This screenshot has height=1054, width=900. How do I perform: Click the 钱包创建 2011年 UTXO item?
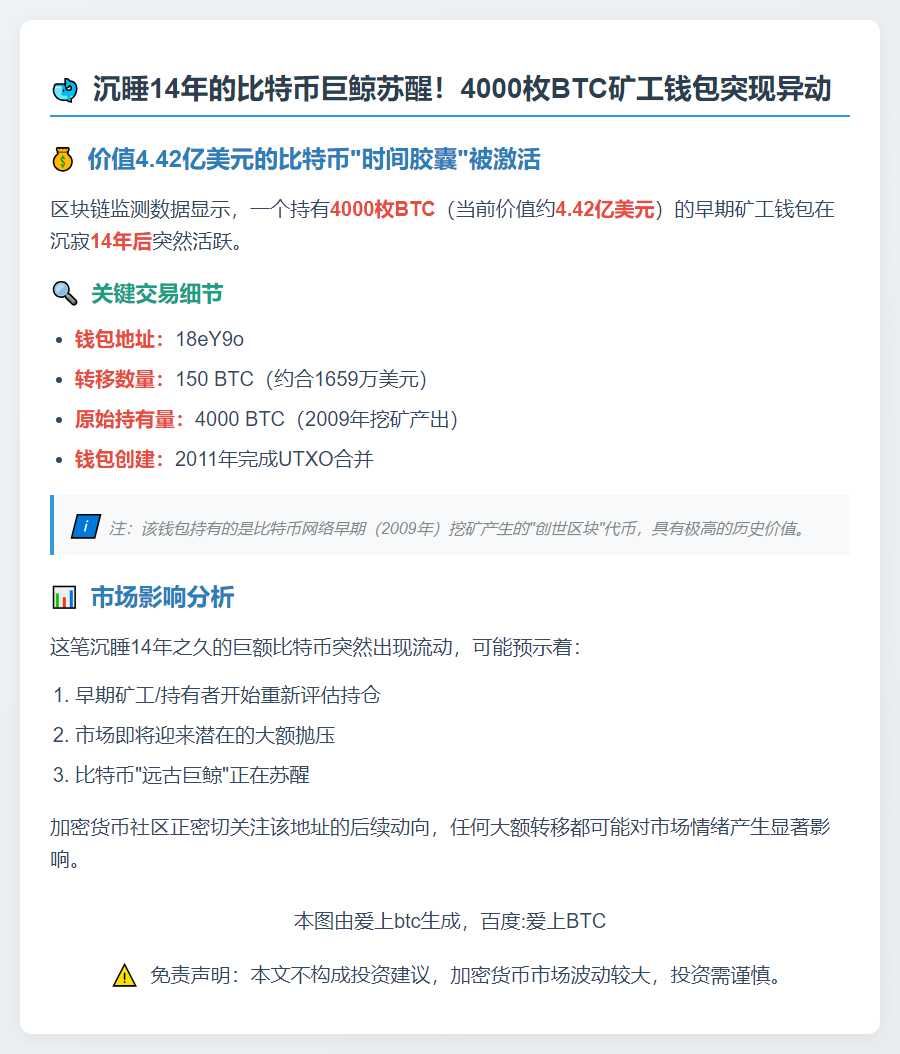224,459
